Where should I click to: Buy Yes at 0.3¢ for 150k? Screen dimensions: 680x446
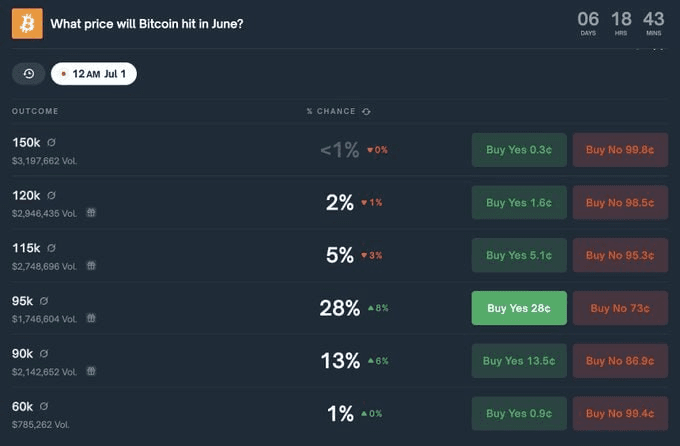(x=519, y=150)
